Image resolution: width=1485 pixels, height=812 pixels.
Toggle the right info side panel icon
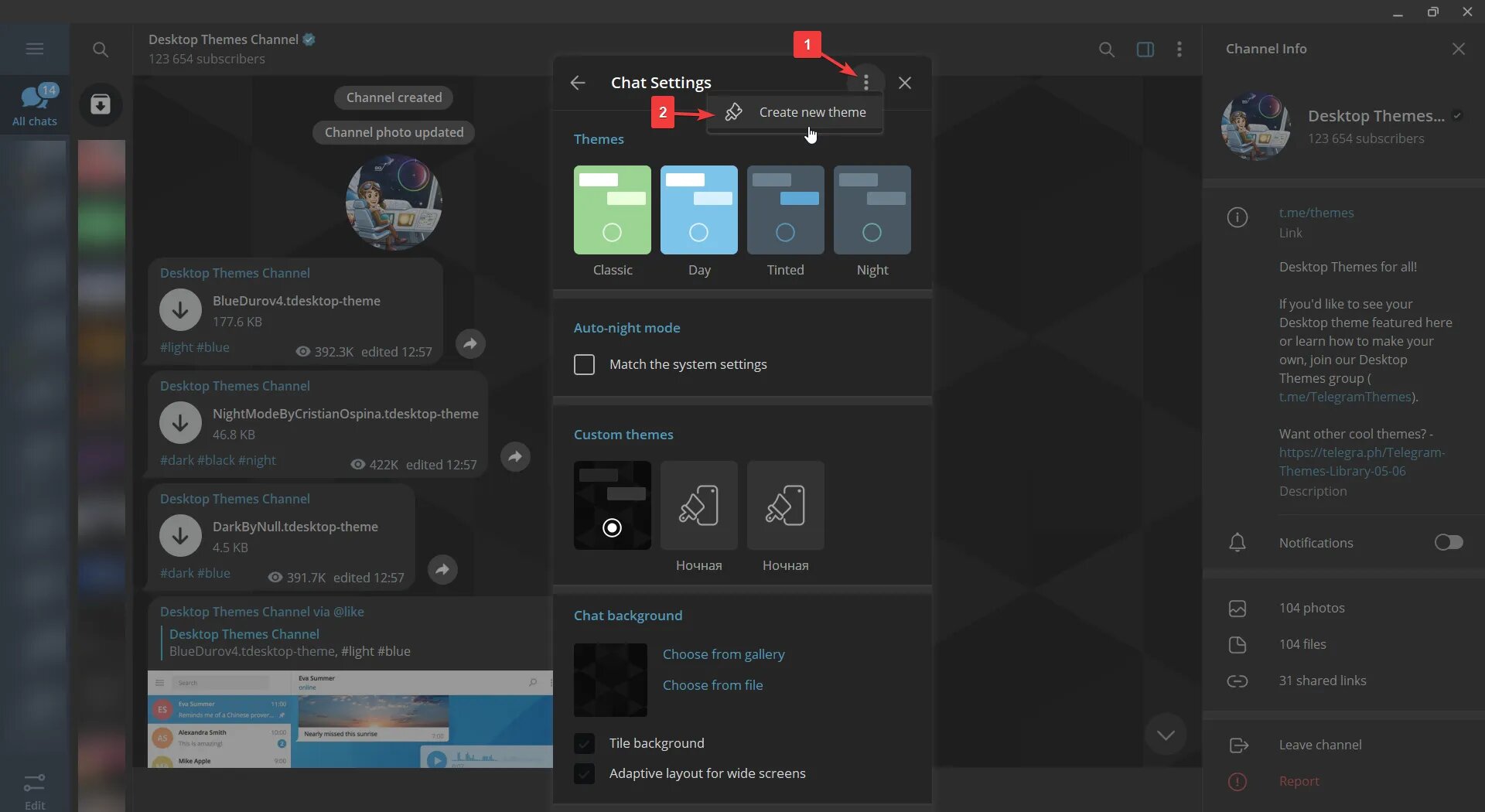tap(1145, 49)
